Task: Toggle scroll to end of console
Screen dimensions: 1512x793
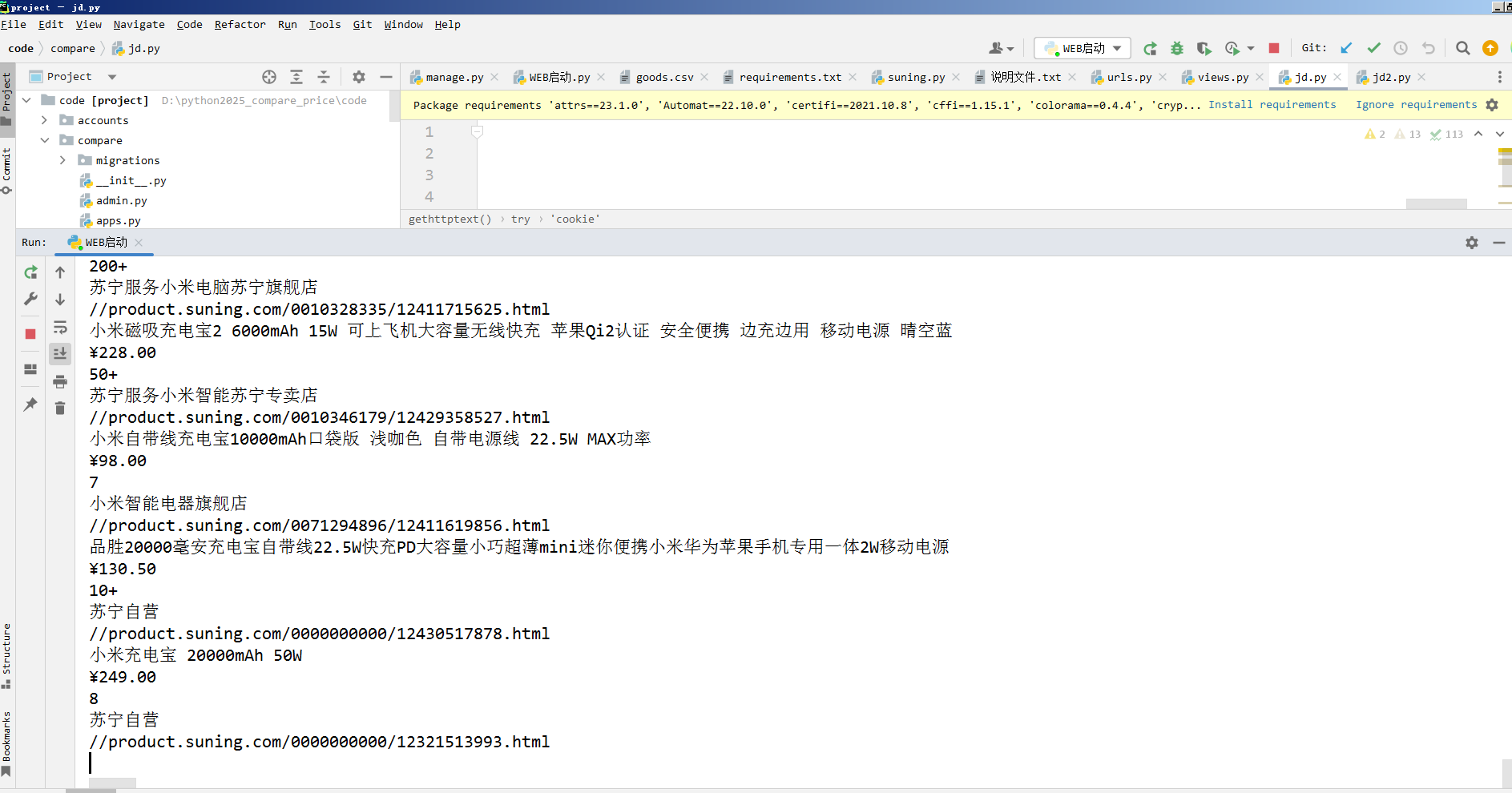Action: coord(60,353)
